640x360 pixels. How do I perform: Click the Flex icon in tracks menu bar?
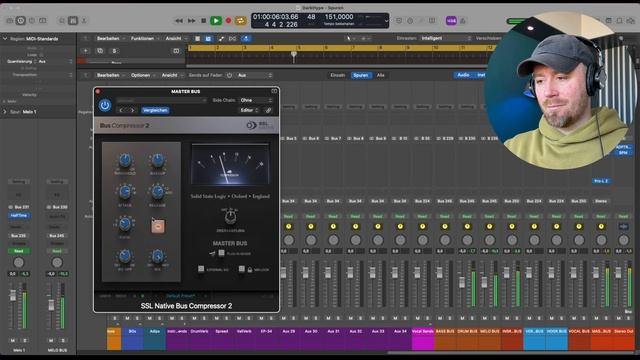pos(233,39)
